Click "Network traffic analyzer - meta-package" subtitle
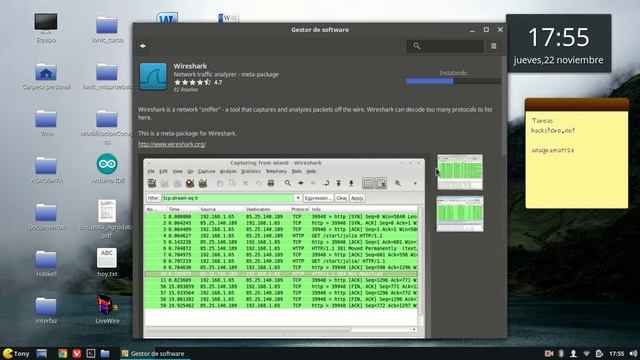Image resolution: width=640 pixels, height=360 pixels. coord(226,74)
